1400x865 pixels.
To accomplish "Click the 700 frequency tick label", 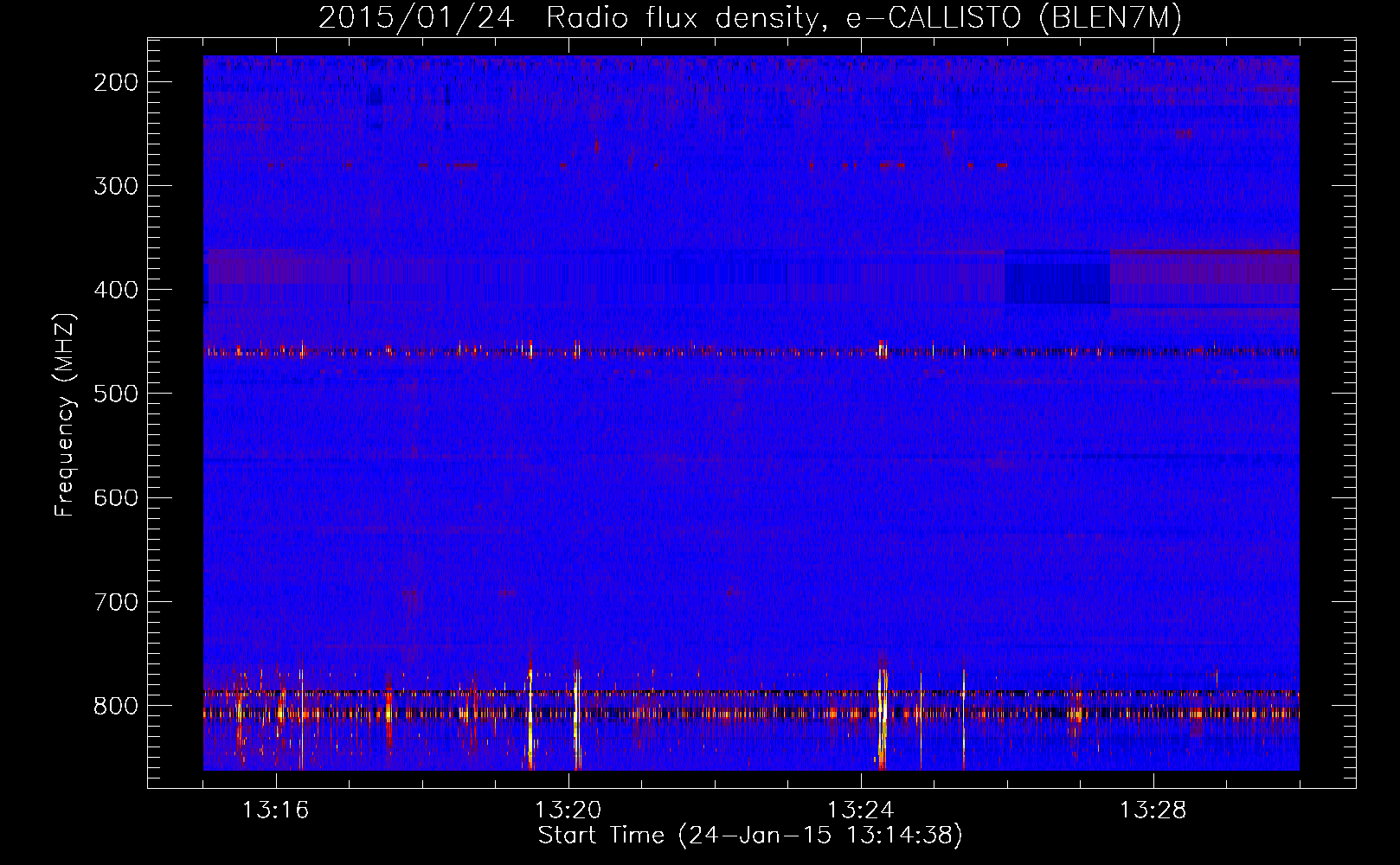I will point(116,601).
